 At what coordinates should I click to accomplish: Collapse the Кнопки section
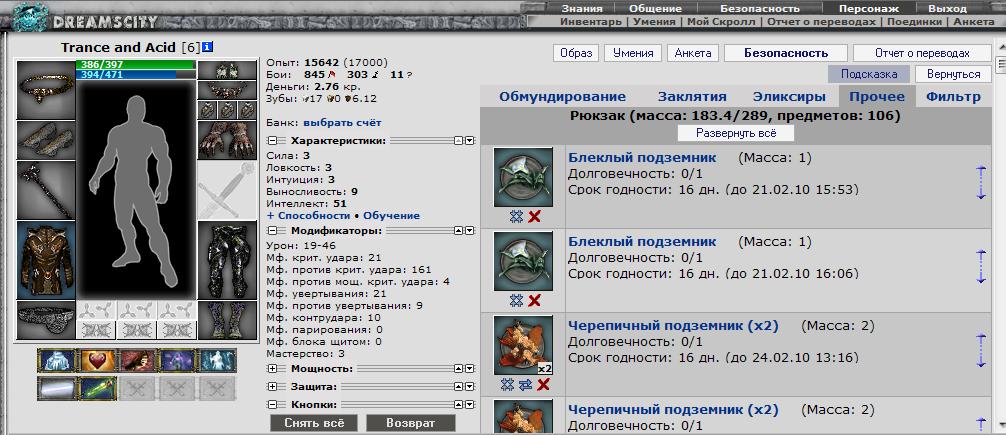[x=272, y=405]
